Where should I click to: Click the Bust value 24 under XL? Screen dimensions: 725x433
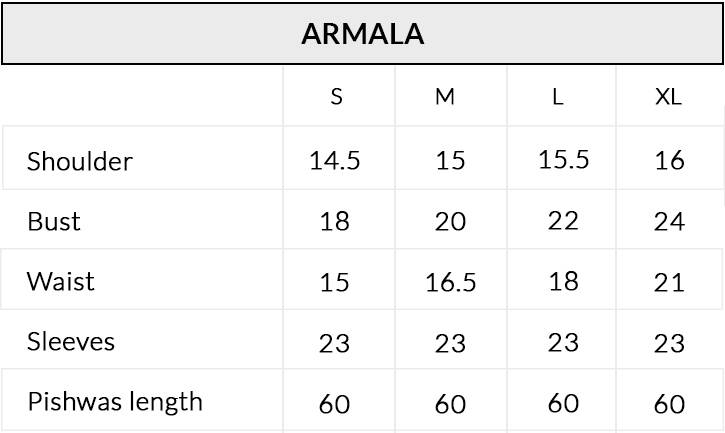click(x=669, y=222)
